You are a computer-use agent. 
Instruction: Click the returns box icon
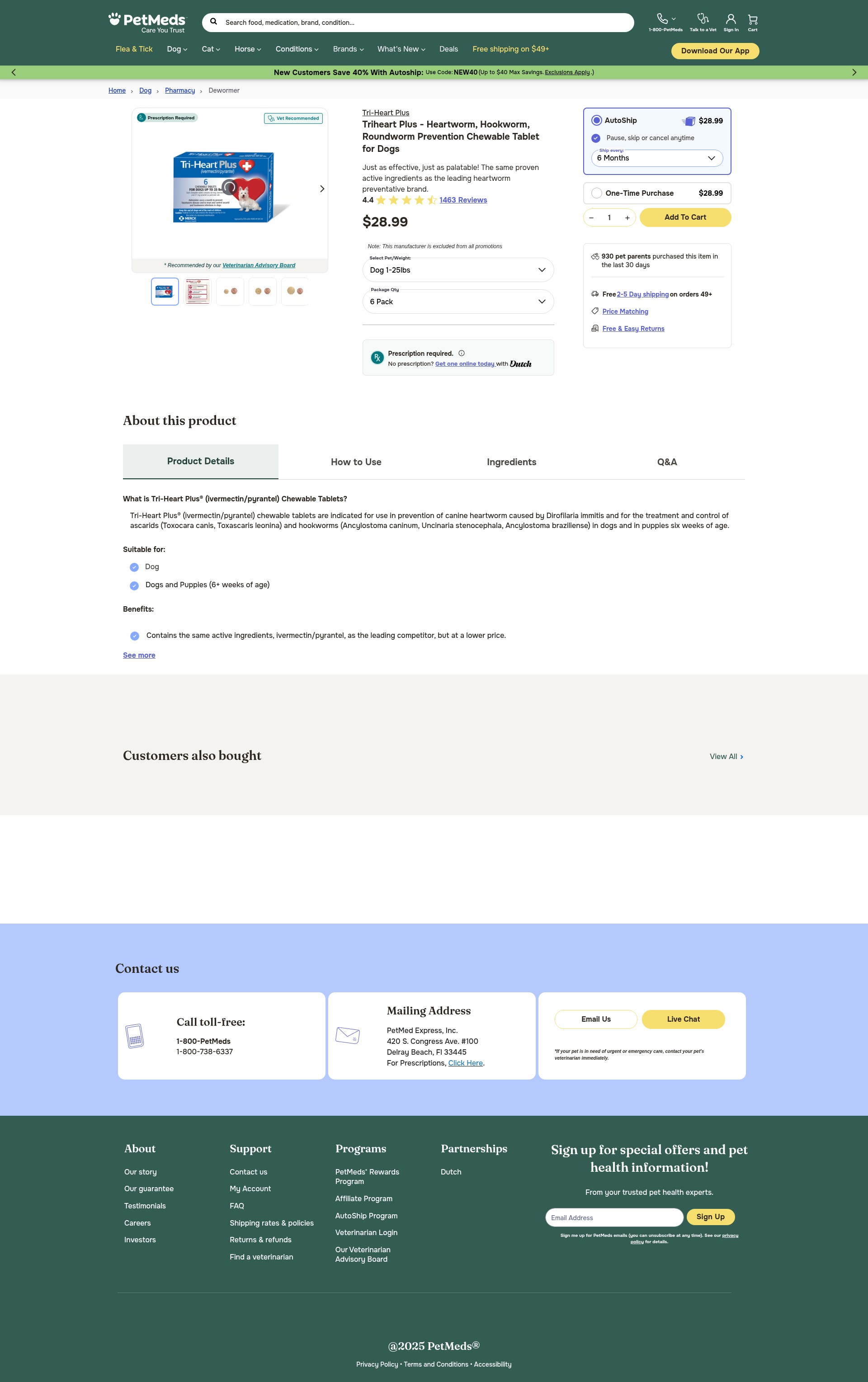[x=595, y=328]
